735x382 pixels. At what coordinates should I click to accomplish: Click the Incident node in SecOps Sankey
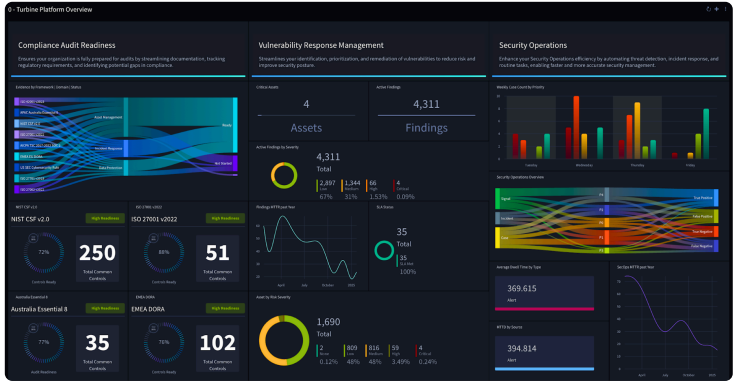pyautogui.click(x=498, y=218)
